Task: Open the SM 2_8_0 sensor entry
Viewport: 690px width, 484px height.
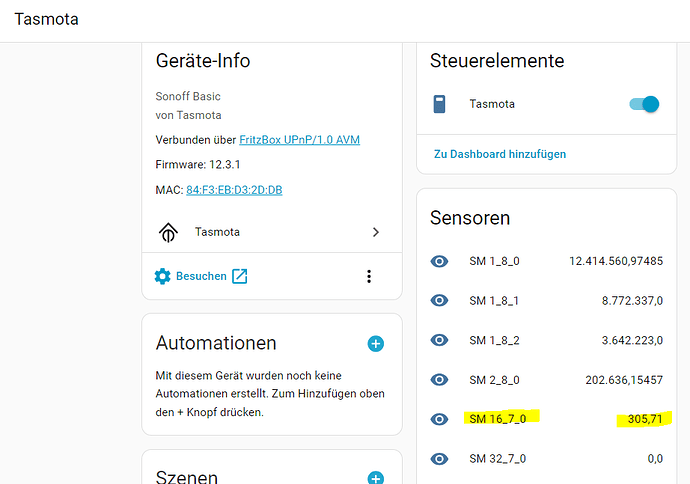Action: tap(546, 380)
